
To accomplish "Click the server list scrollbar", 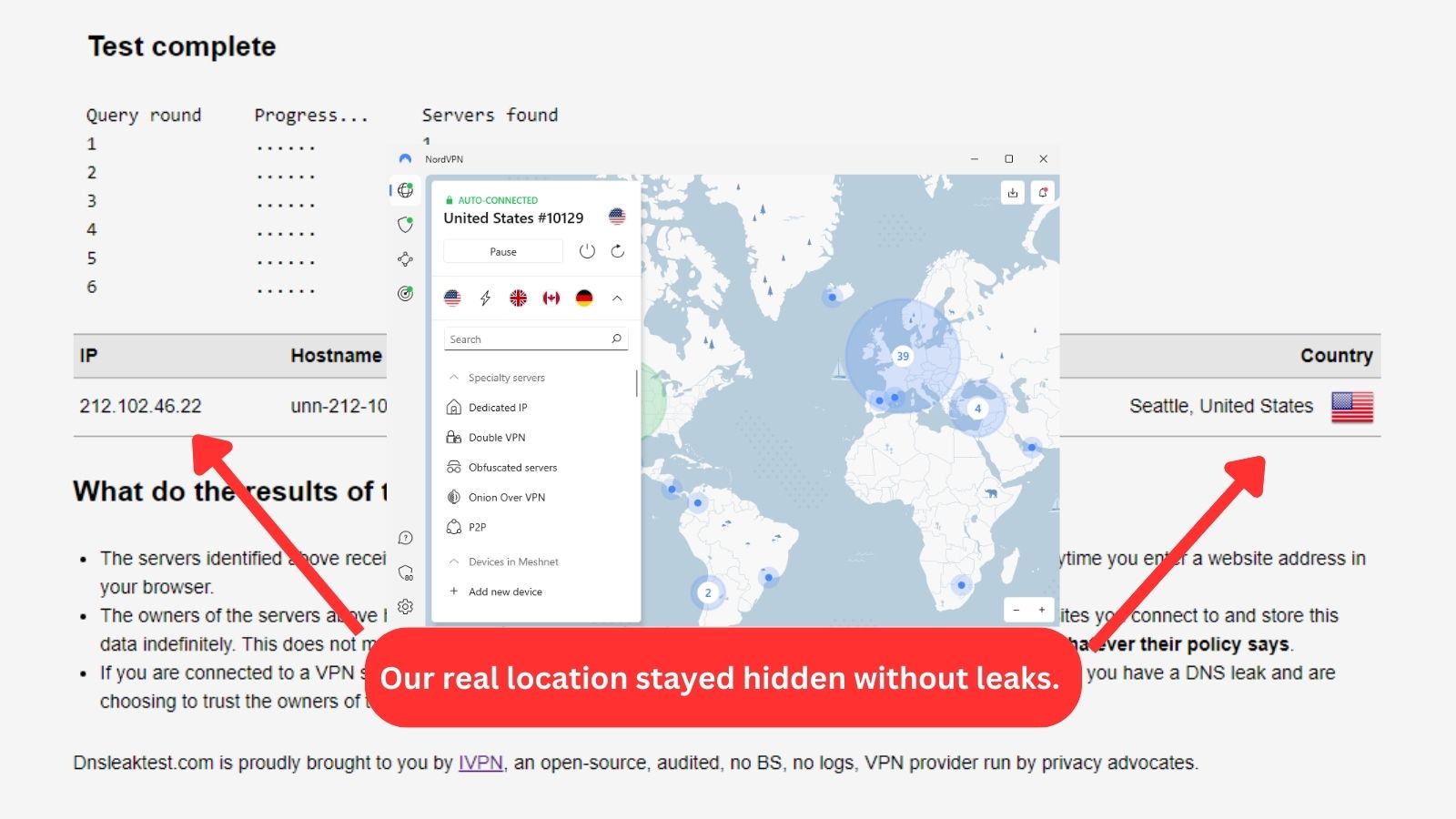I will (636, 383).
